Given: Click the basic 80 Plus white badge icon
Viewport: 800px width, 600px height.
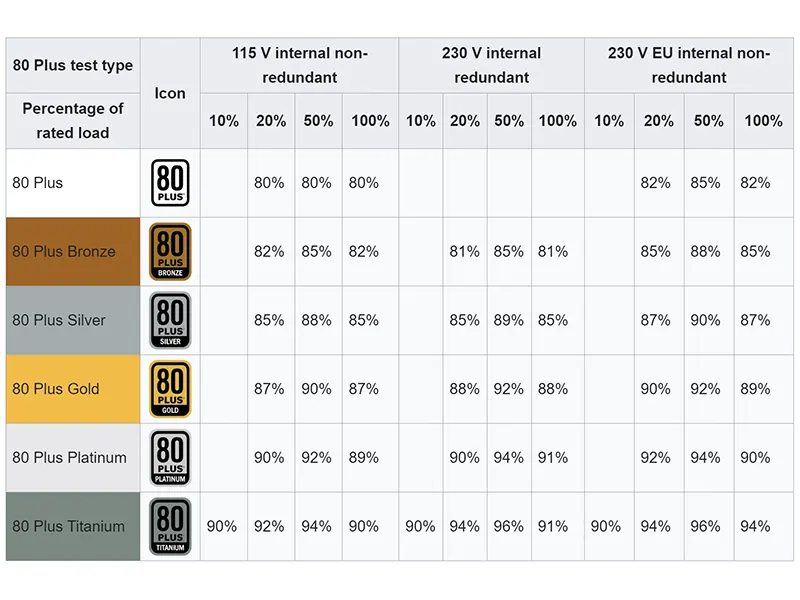Looking at the screenshot, I should click(x=170, y=183).
